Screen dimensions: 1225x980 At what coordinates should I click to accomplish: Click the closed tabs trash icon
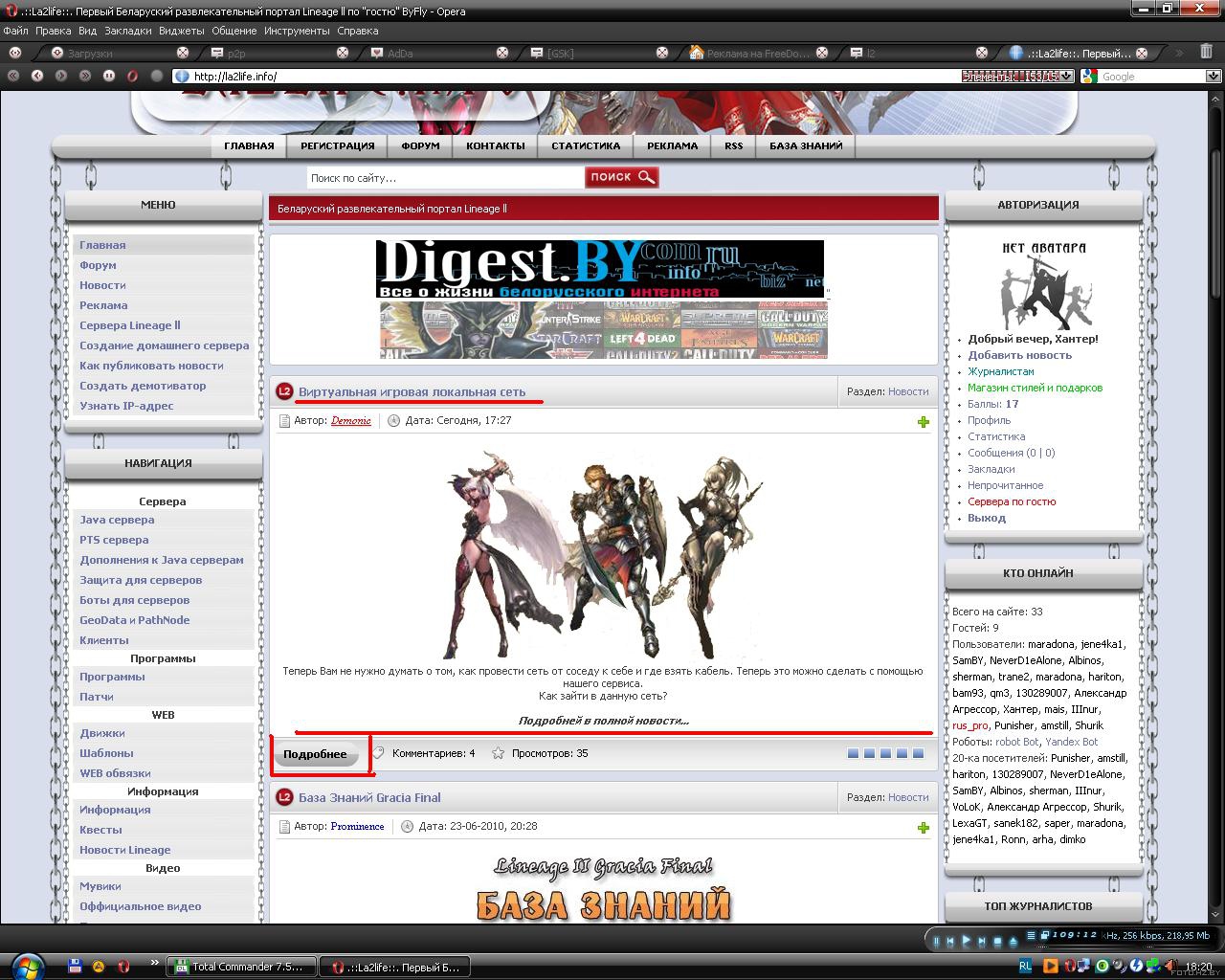[x=1206, y=52]
